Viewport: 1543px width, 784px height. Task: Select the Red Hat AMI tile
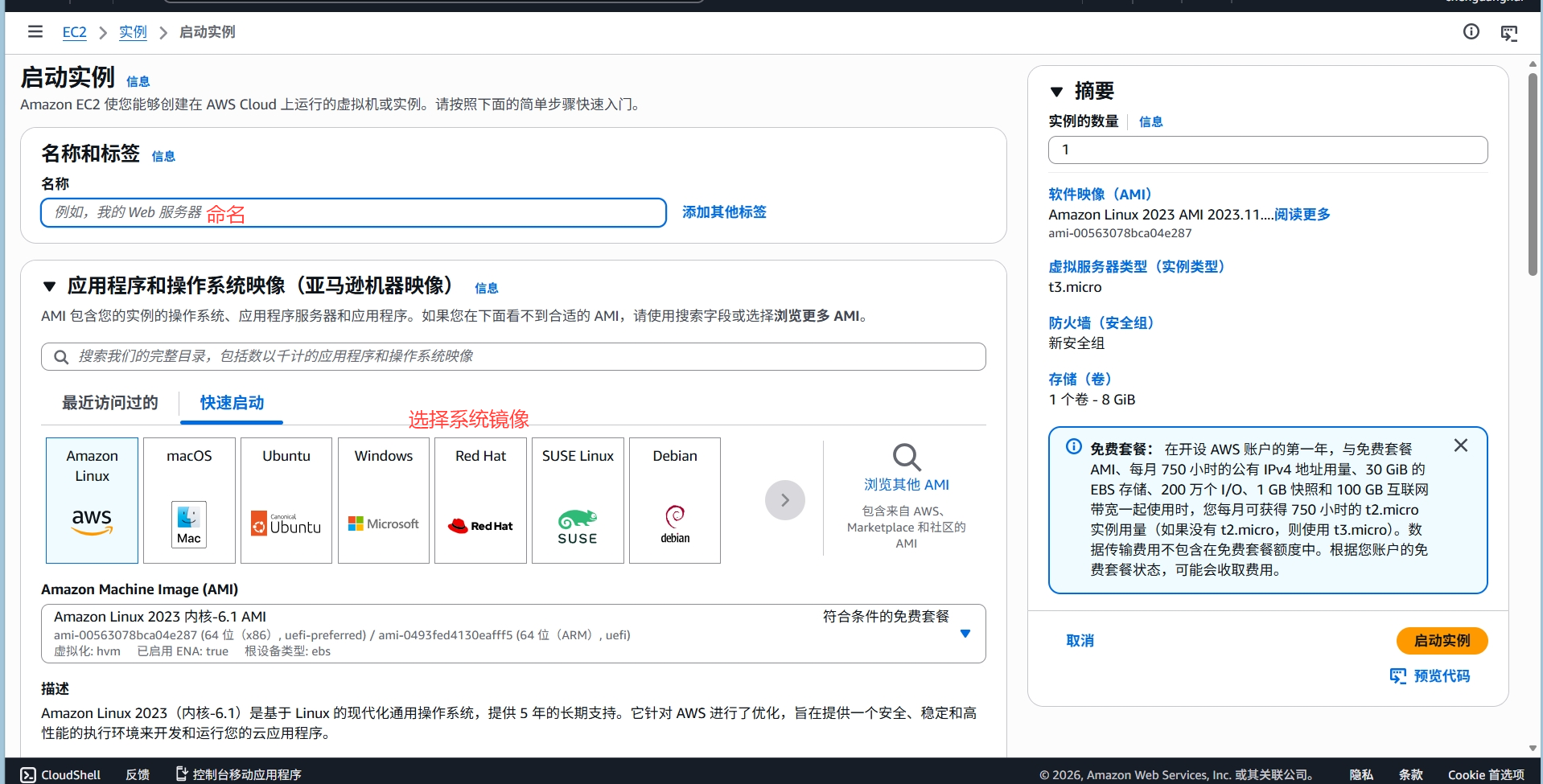tap(480, 500)
